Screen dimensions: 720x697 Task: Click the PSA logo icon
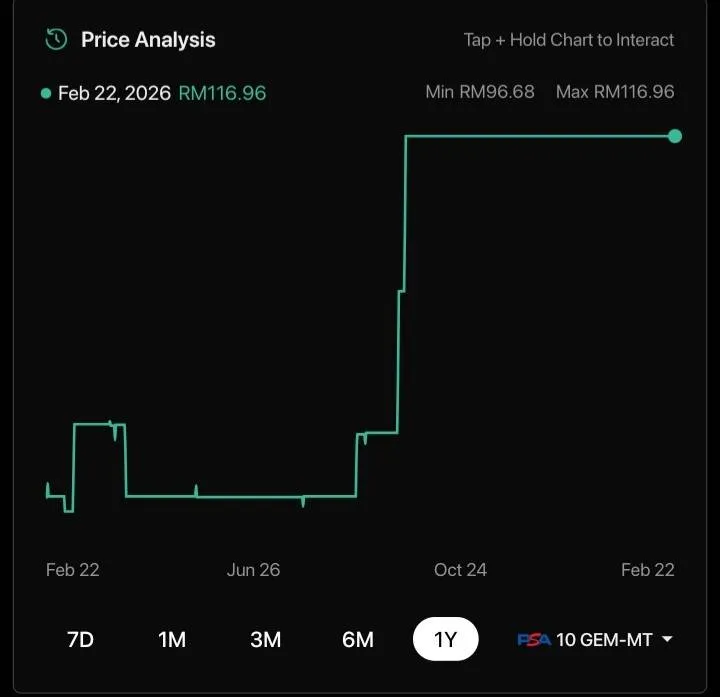tap(533, 640)
